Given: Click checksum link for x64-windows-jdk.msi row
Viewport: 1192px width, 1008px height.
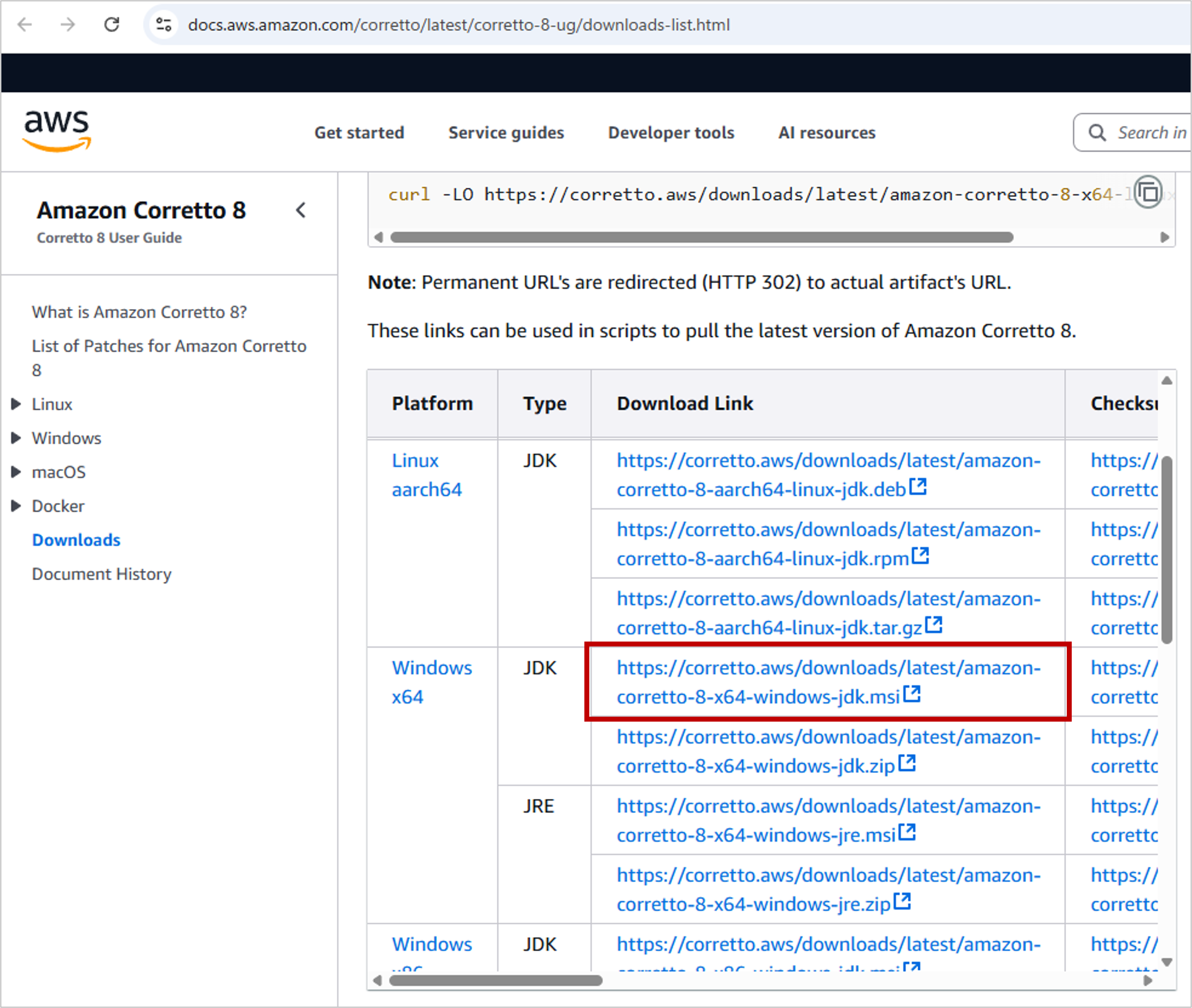Looking at the screenshot, I should [1124, 682].
